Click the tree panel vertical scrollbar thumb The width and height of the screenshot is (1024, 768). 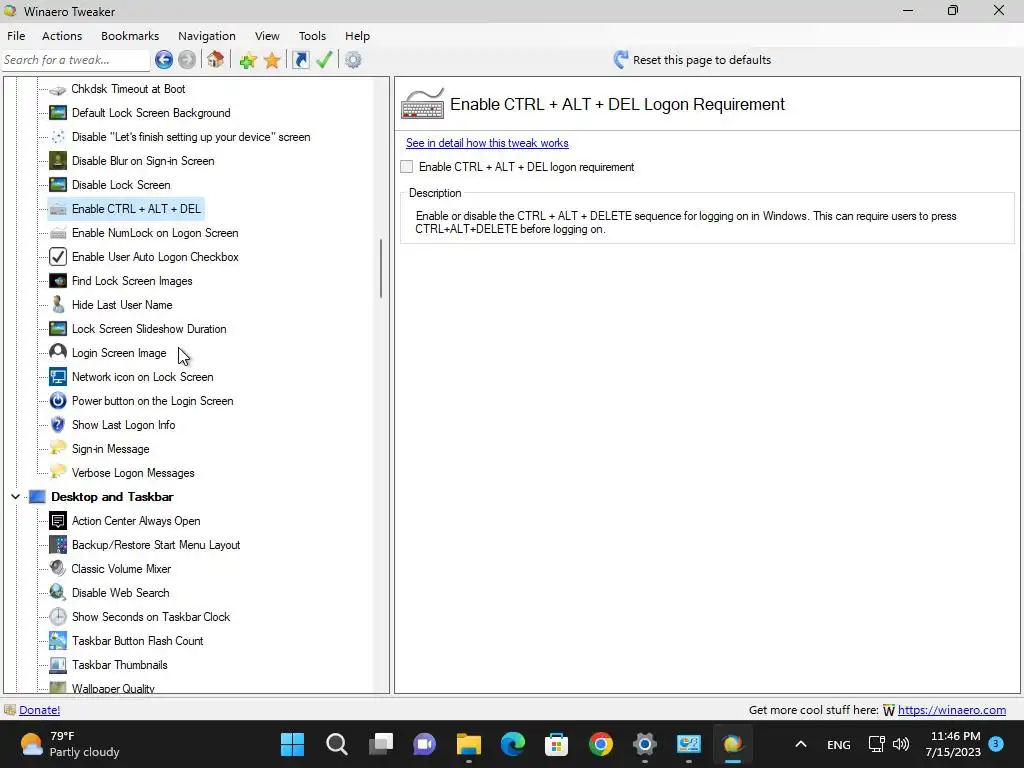pos(381,269)
